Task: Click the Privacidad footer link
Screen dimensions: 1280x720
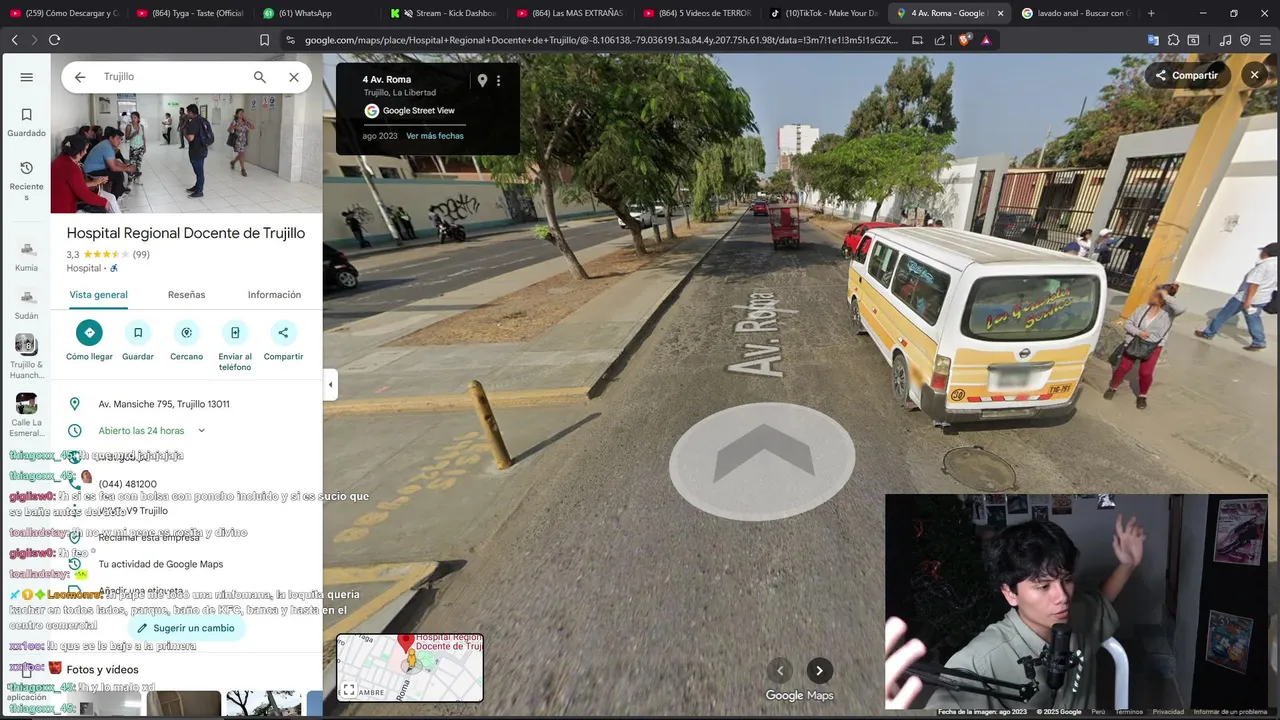Action: pos(1168,712)
